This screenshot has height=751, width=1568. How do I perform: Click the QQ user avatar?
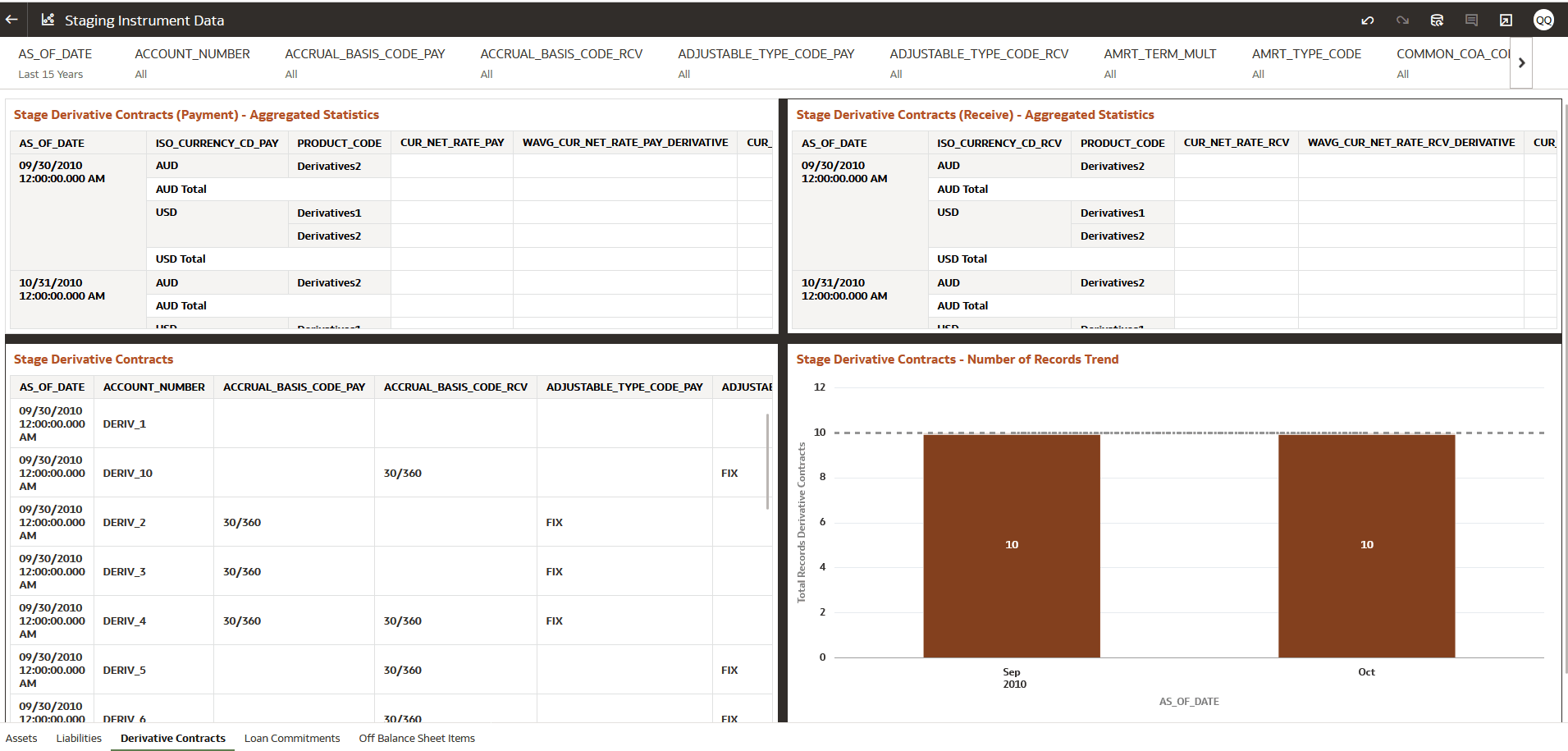click(x=1543, y=20)
